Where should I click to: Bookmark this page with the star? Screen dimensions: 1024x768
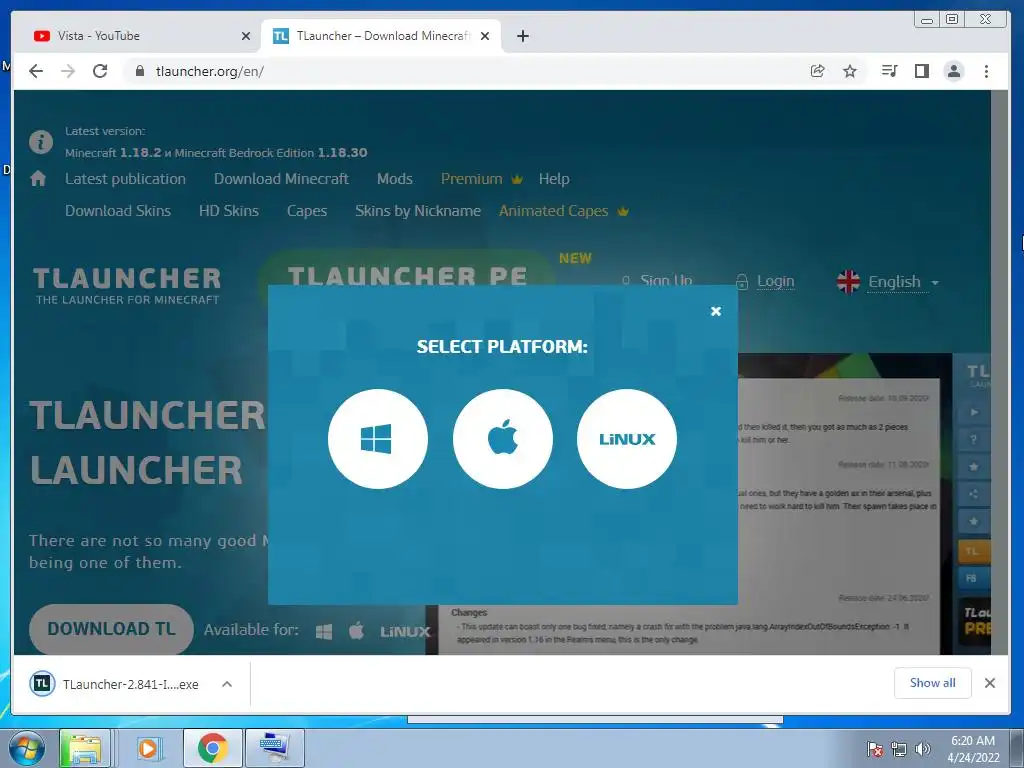click(x=850, y=71)
